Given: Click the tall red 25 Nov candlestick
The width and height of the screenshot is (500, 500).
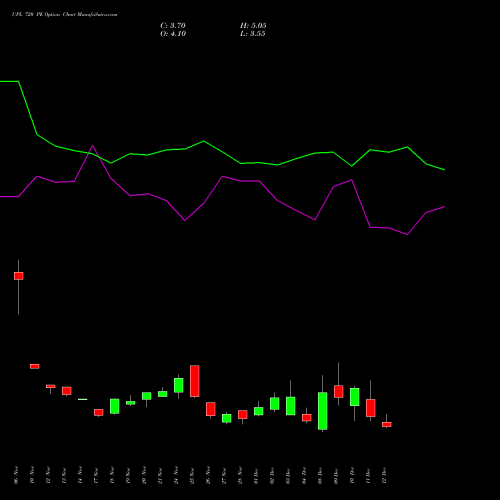Looking at the screenshot, I should (x=195, y=381).
